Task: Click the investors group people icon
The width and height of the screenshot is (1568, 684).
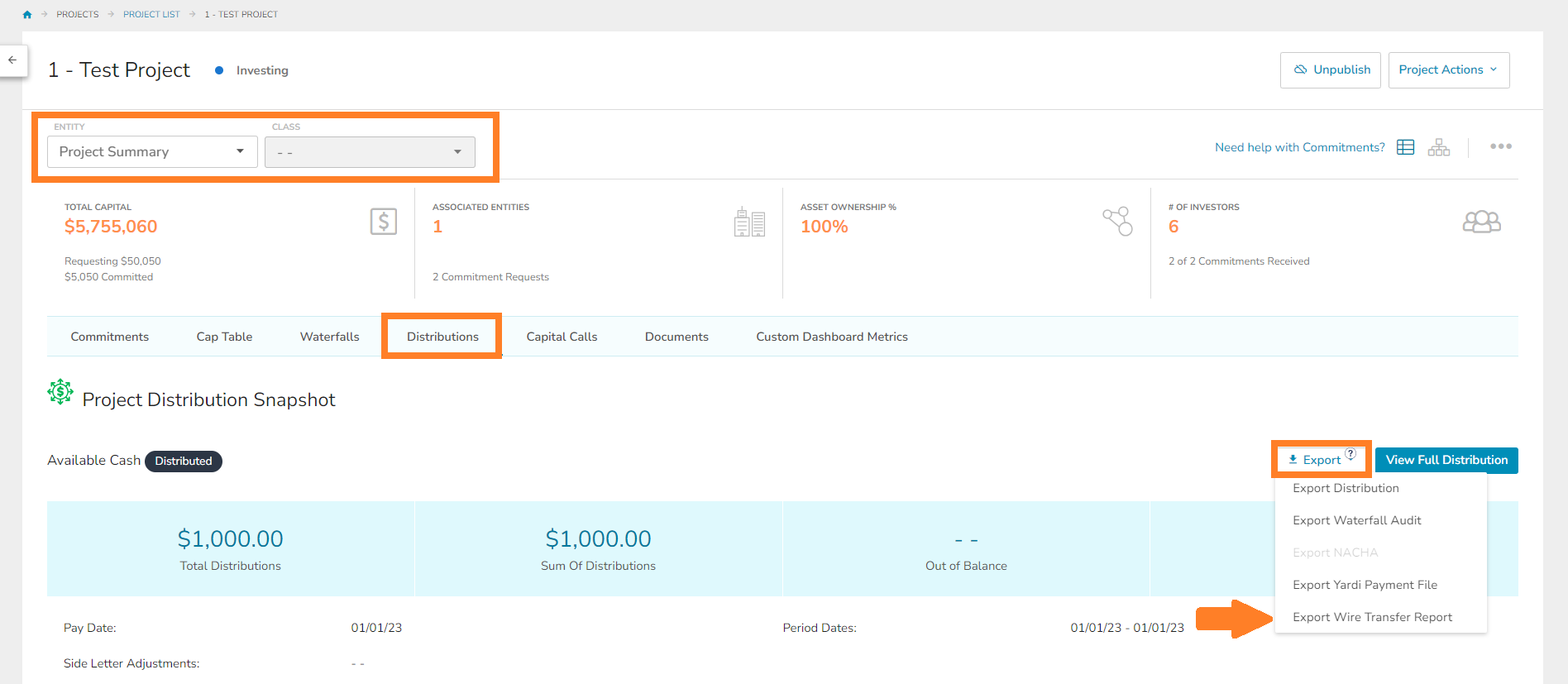Action: coord(1482,222)
